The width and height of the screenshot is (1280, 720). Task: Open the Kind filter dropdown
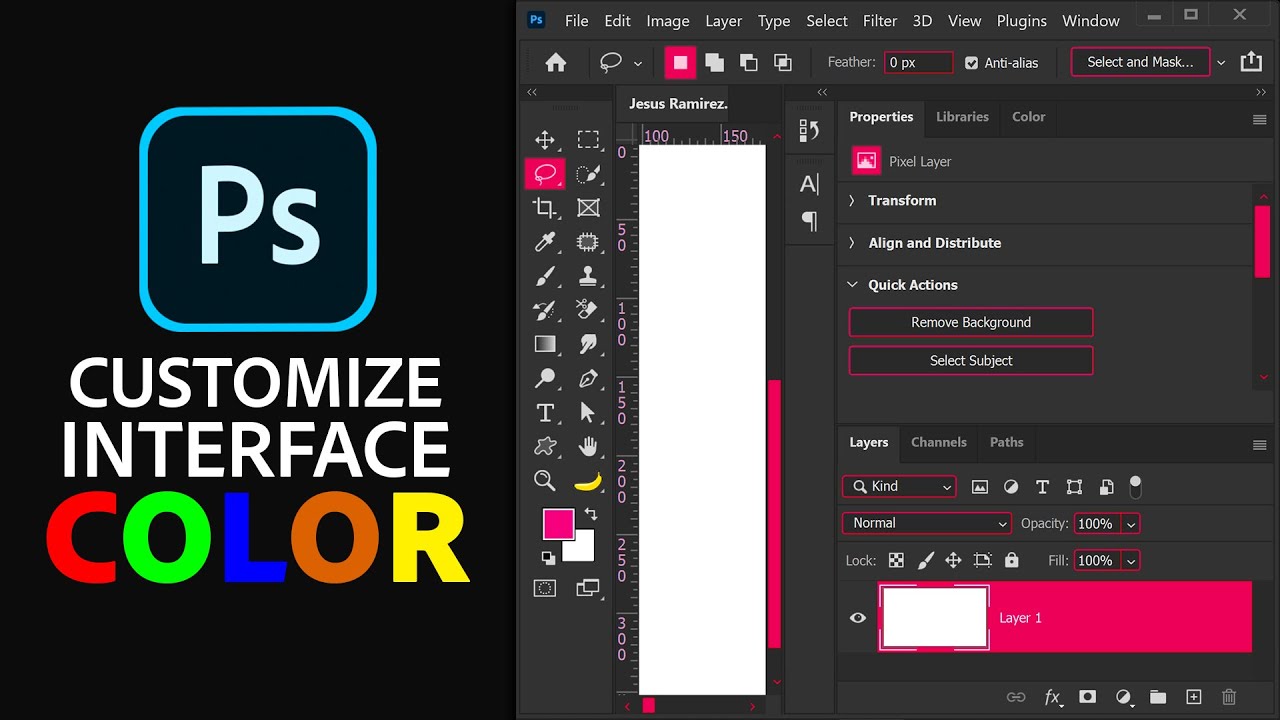[899, 486]
